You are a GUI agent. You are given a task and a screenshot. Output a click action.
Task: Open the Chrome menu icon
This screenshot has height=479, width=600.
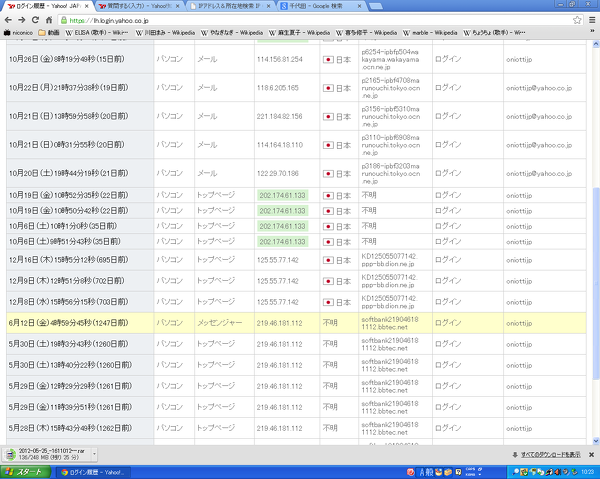[x=592, y=20]
